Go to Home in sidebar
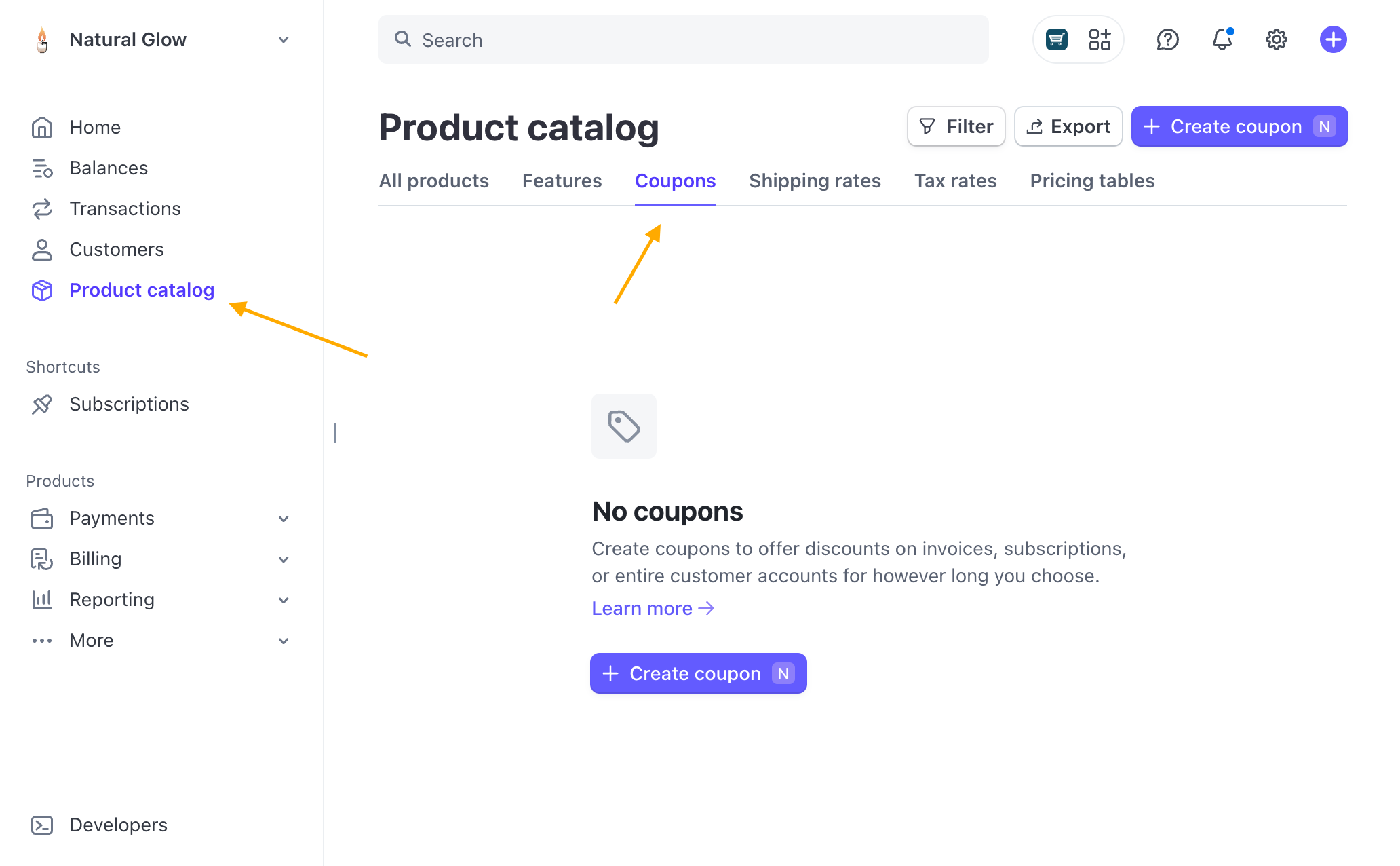This screenshot has width=1400, height=866. click(x=94, y=128)
